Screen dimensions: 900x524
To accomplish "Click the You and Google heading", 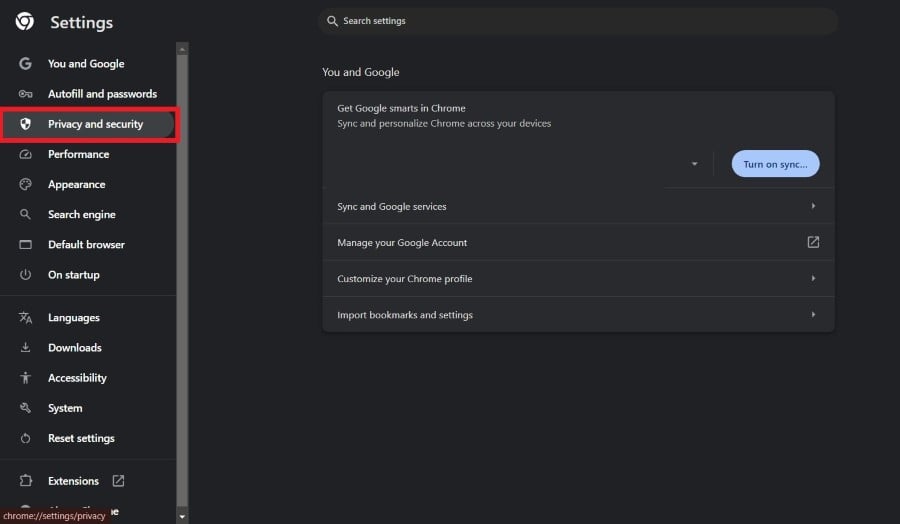I will click(360, 72).
